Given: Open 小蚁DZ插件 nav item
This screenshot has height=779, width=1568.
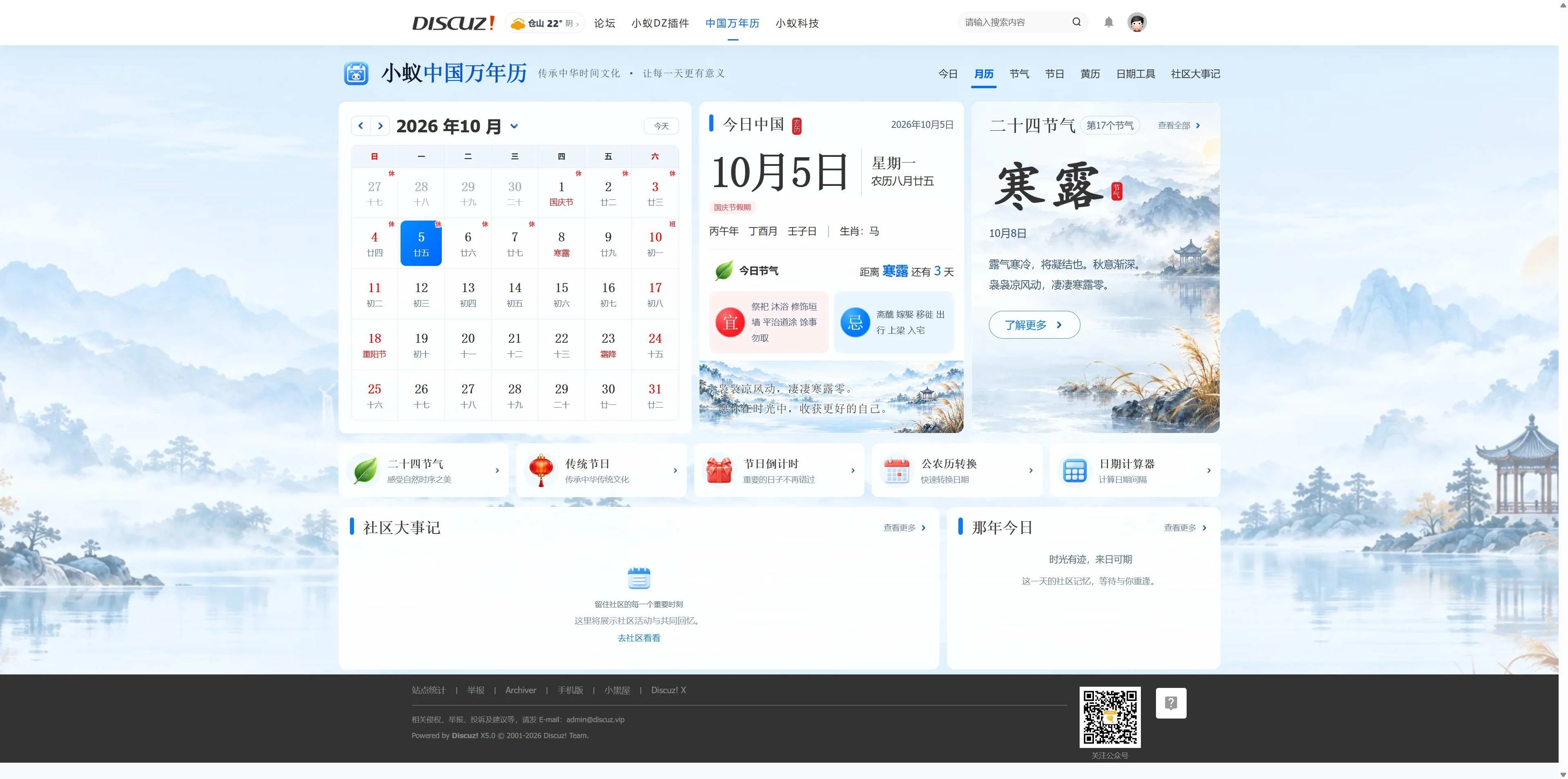Looking at the screenshot, I should coord(660,23).
